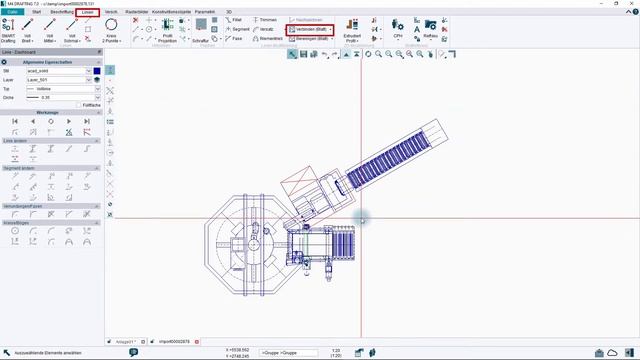Redo the action in canvas toolbar
Screen dimensions: 640x360
(335, 54)
